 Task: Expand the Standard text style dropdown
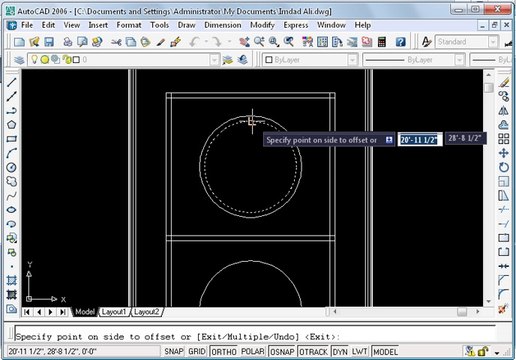click(493, 42)
